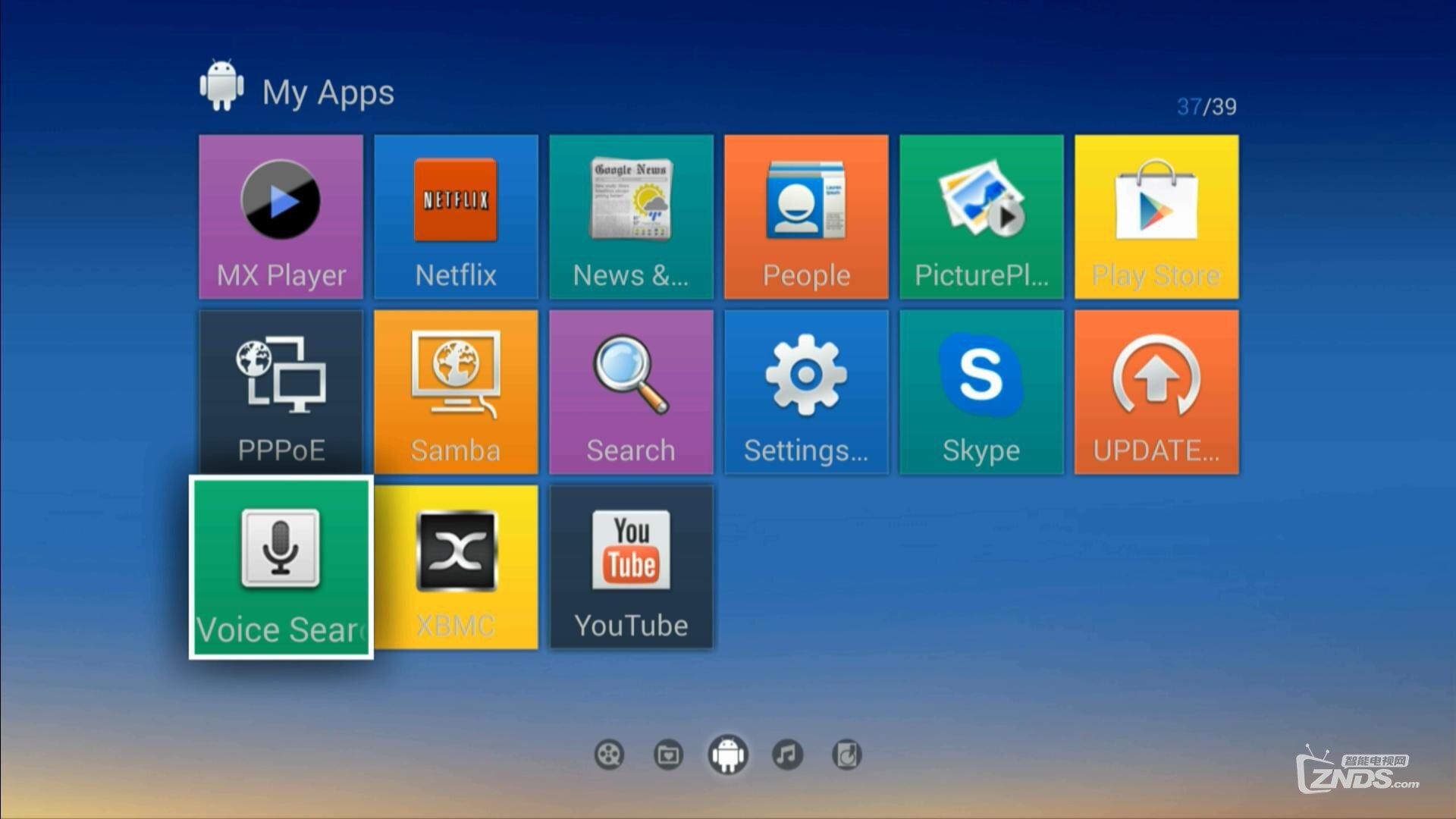Open the Search app

click(631, 392)
